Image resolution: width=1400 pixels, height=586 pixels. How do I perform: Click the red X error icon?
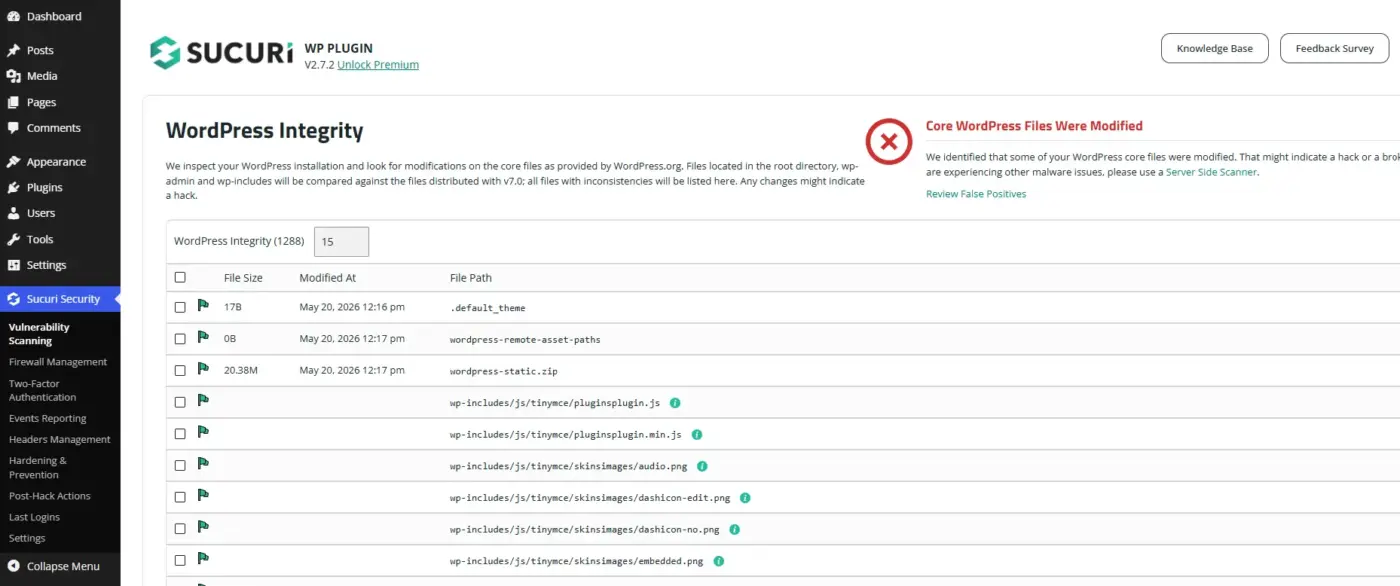[x=888, y=141]
